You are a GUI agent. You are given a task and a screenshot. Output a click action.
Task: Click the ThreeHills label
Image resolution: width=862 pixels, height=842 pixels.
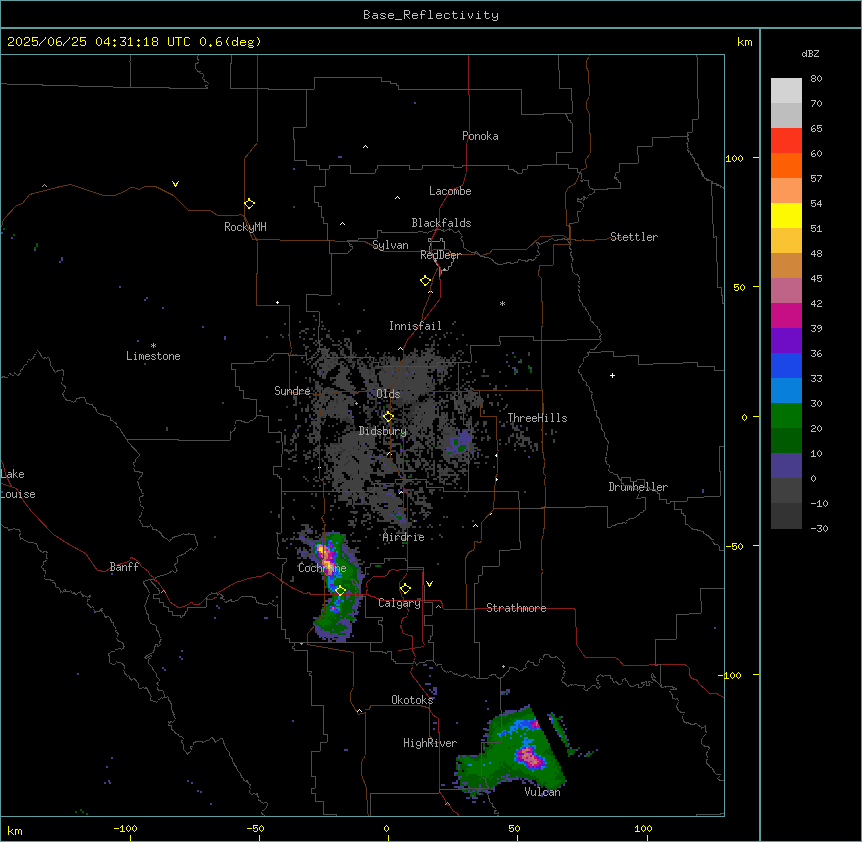click(537, 418)
